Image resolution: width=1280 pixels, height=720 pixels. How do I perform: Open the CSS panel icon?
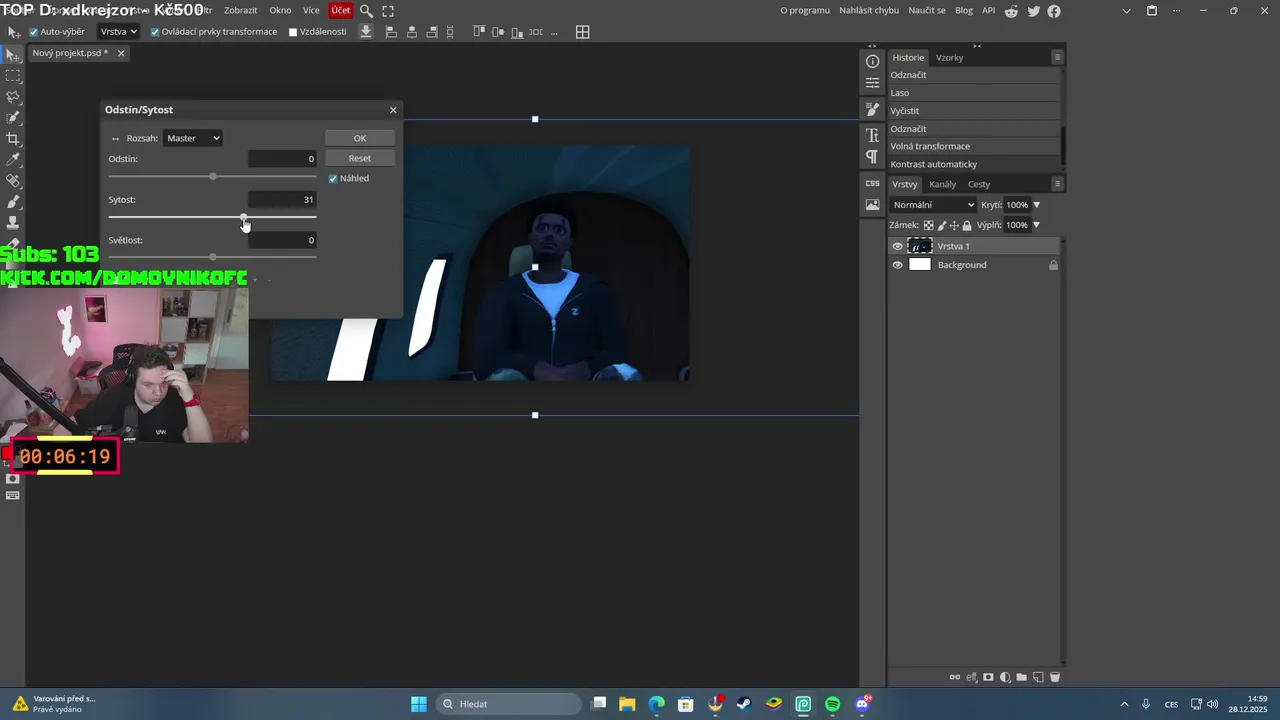(x=873, y=183)
